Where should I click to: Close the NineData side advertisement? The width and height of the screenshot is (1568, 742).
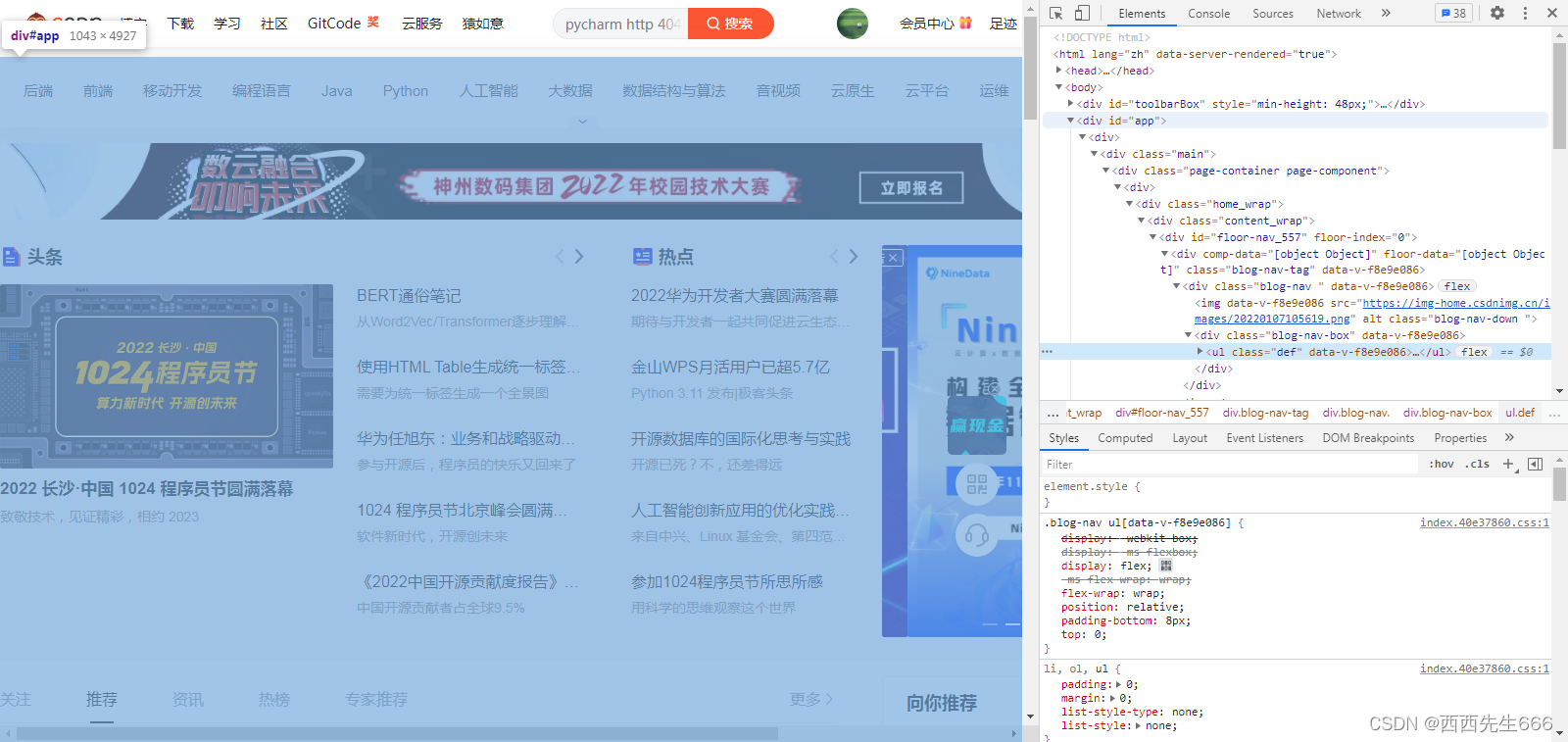tap(893, 258)
